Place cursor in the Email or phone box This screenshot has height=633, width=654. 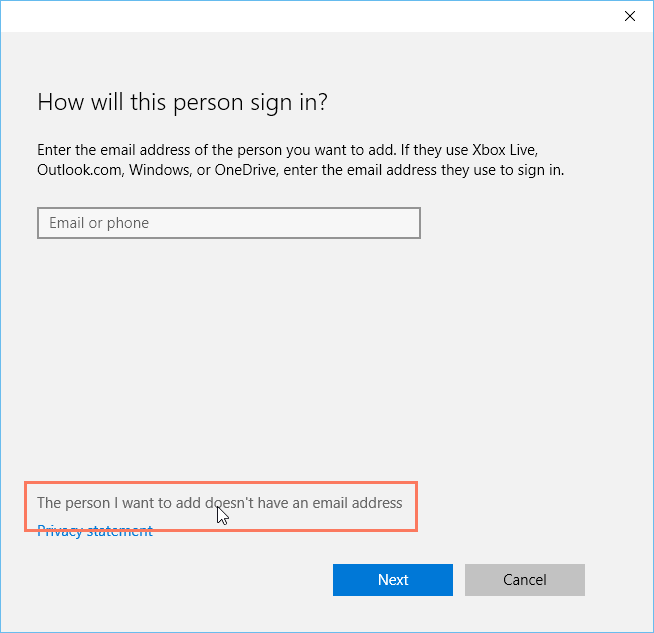228,223
